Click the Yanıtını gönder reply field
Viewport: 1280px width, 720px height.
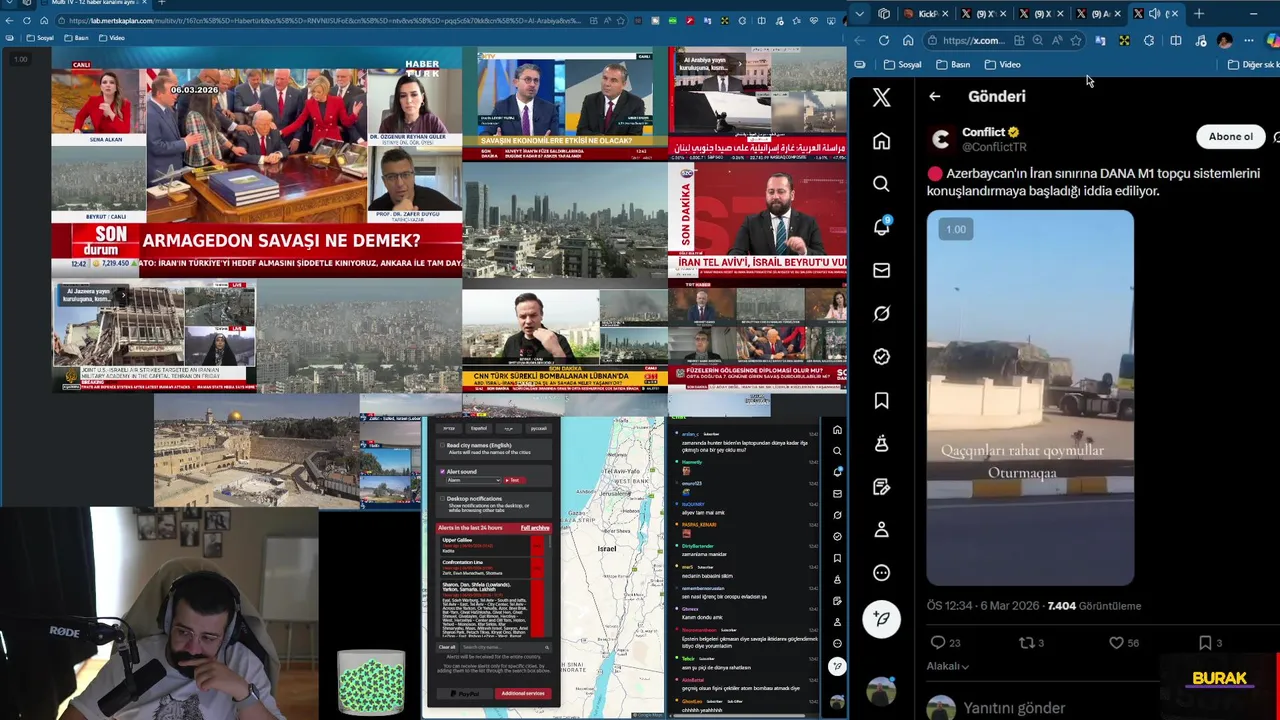(x=1014, y=708)
